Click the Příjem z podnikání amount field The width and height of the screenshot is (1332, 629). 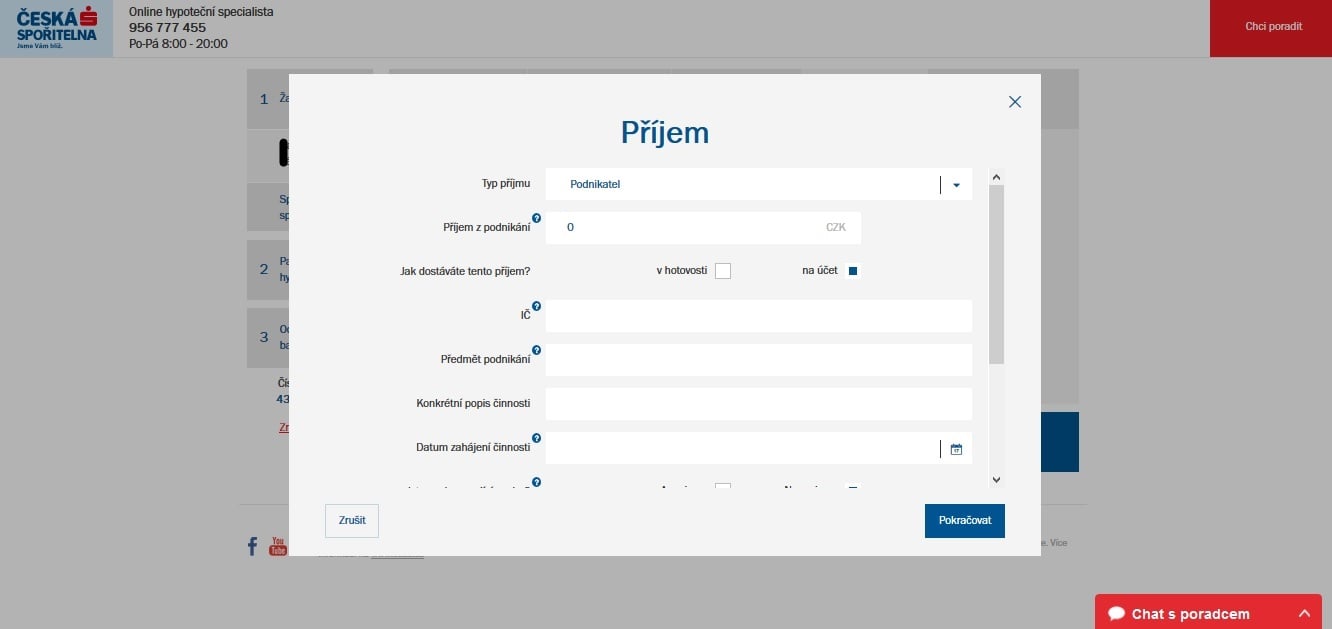click(703, 227)
